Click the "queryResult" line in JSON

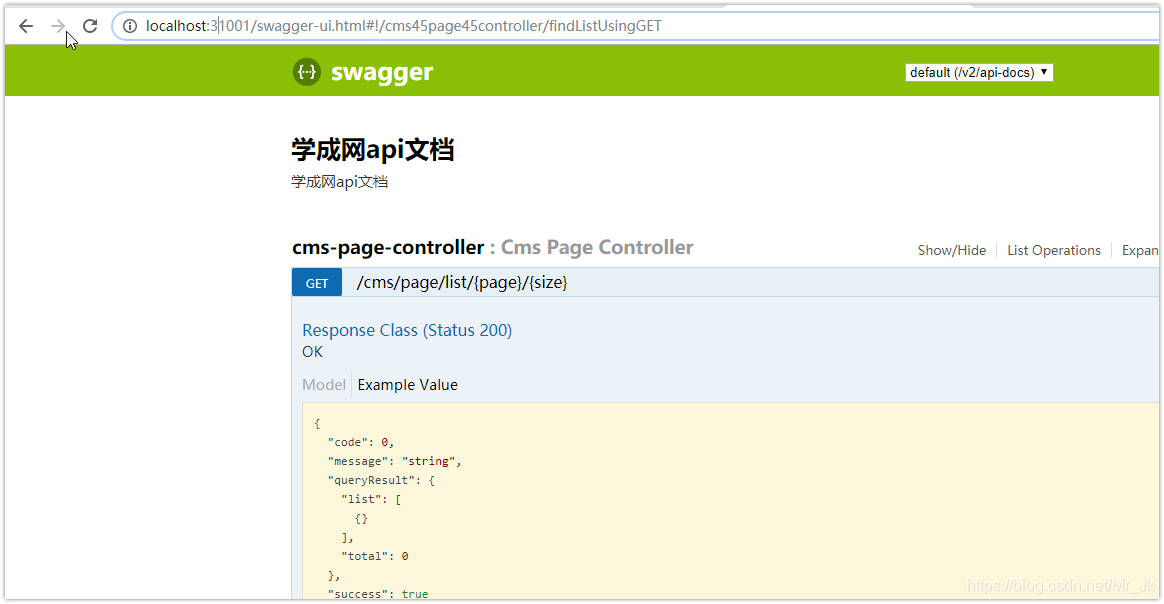381,481
